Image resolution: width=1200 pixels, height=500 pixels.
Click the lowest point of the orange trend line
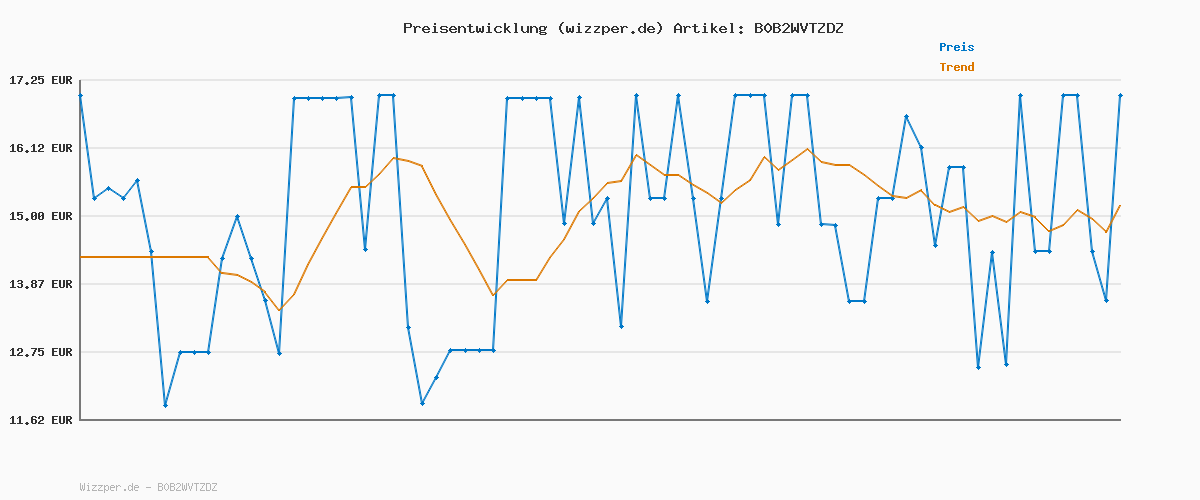279,310
